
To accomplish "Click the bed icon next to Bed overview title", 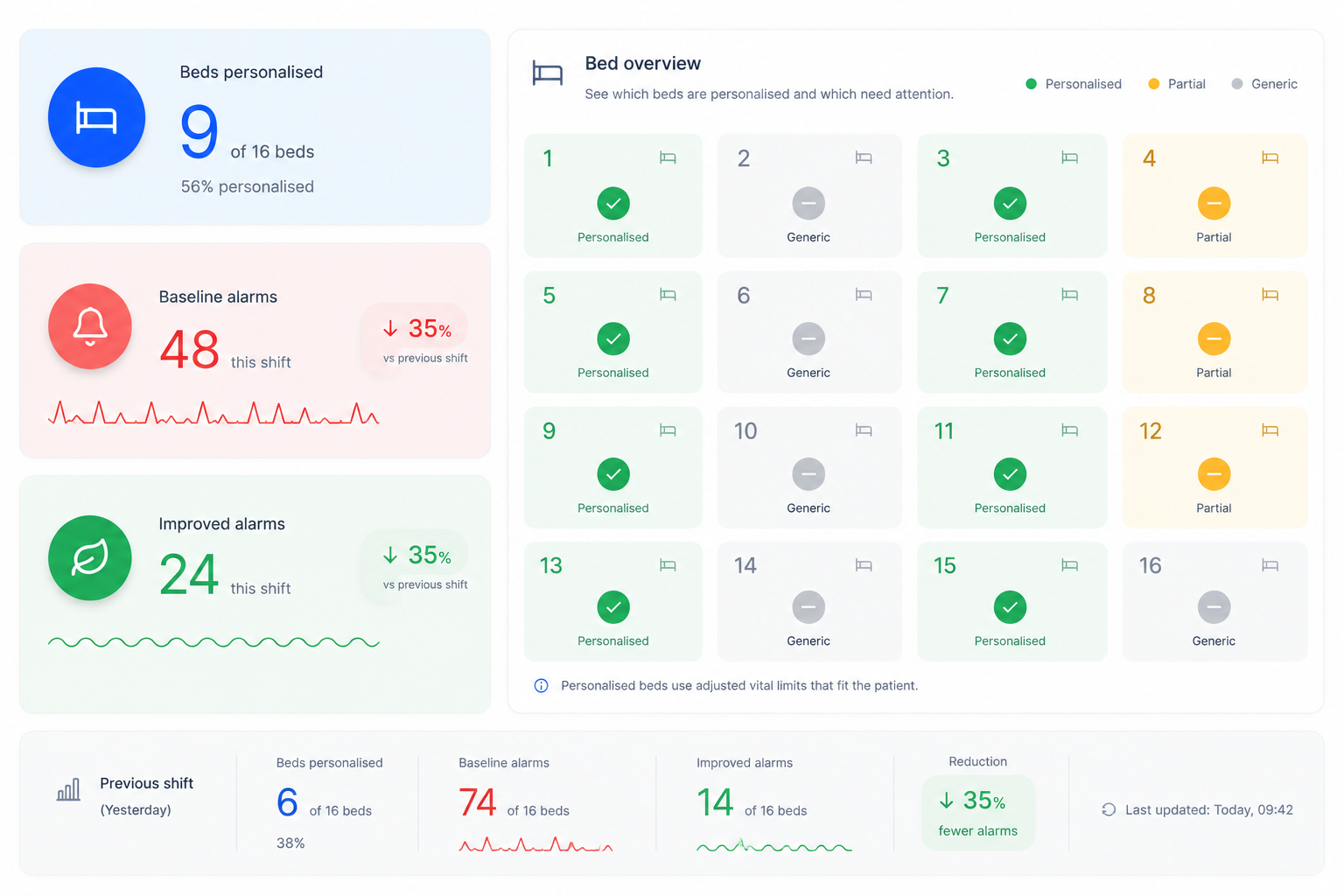I will coord(548,73).
